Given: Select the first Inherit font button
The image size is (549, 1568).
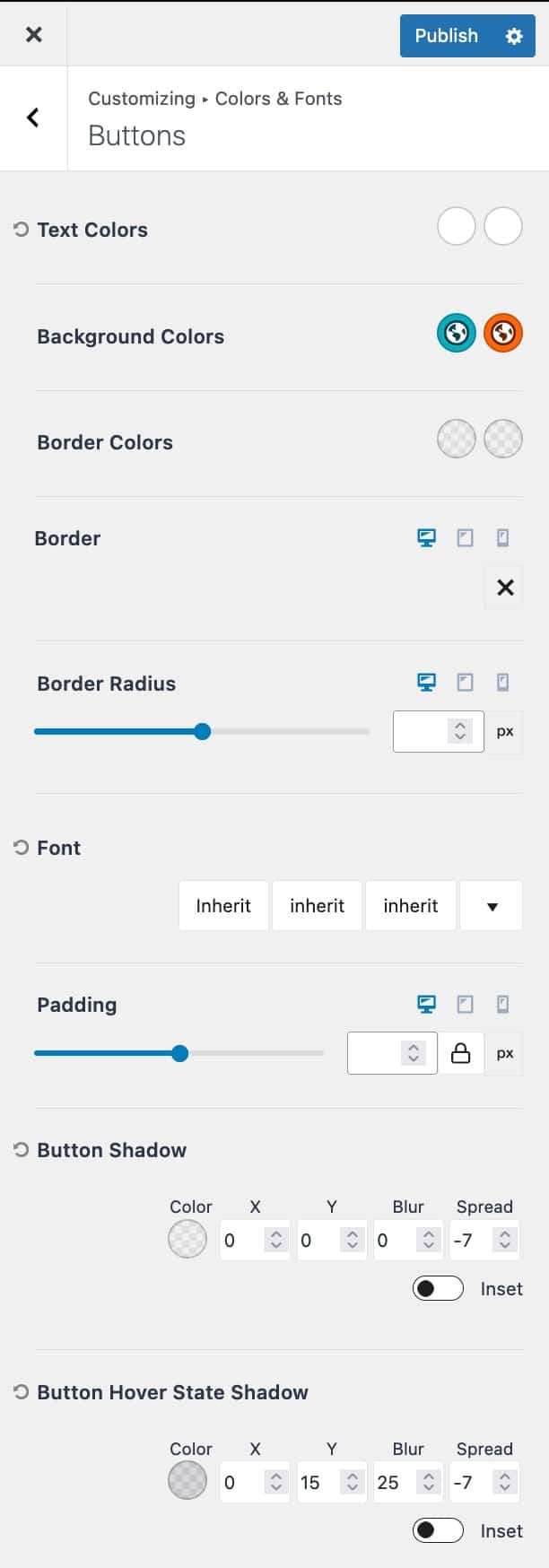Looking at the screenshot, I should coord(223,906).
